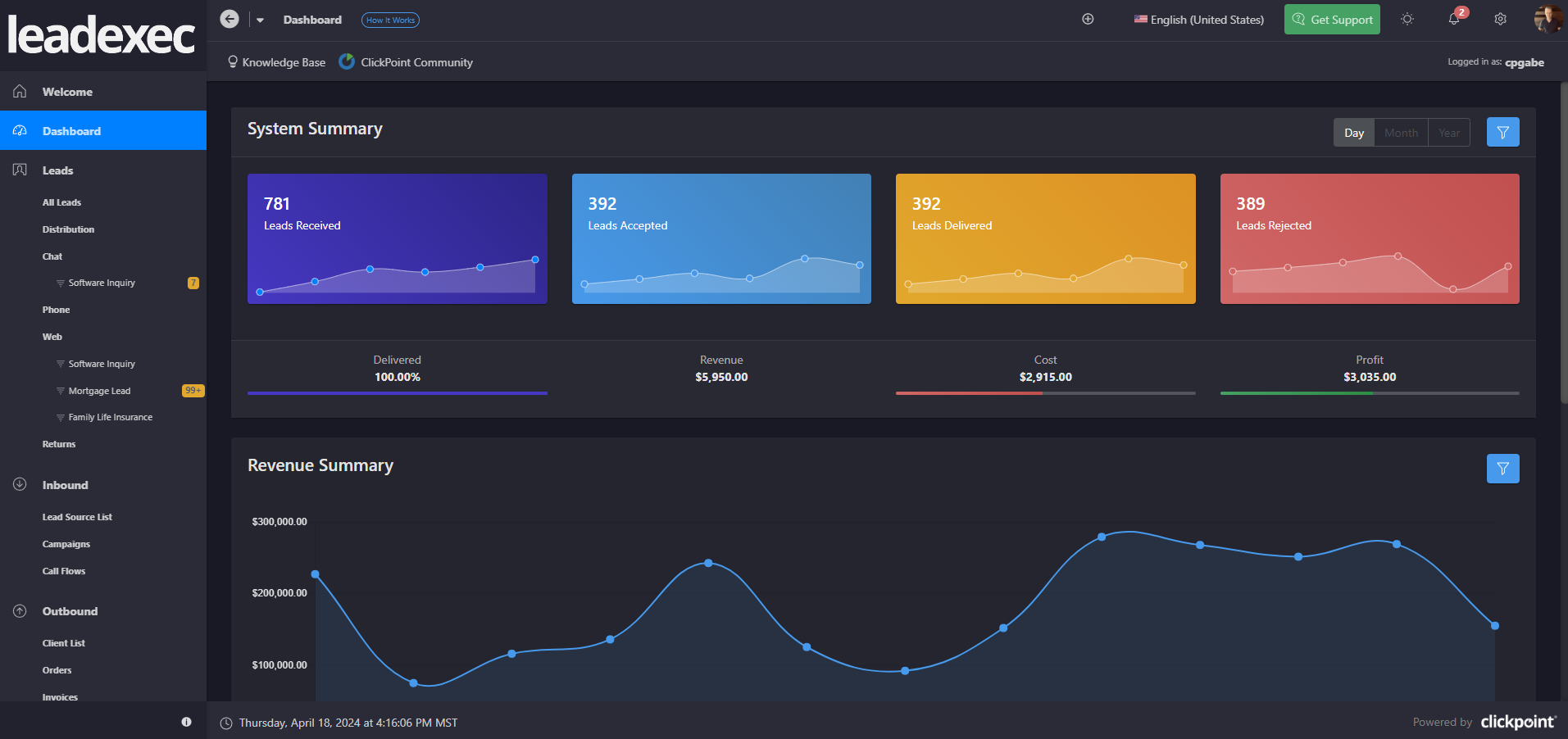Open the dropdown caret beside back arrow
The height and width of the screenshot is (739, 1568).
tap(260, 20)
